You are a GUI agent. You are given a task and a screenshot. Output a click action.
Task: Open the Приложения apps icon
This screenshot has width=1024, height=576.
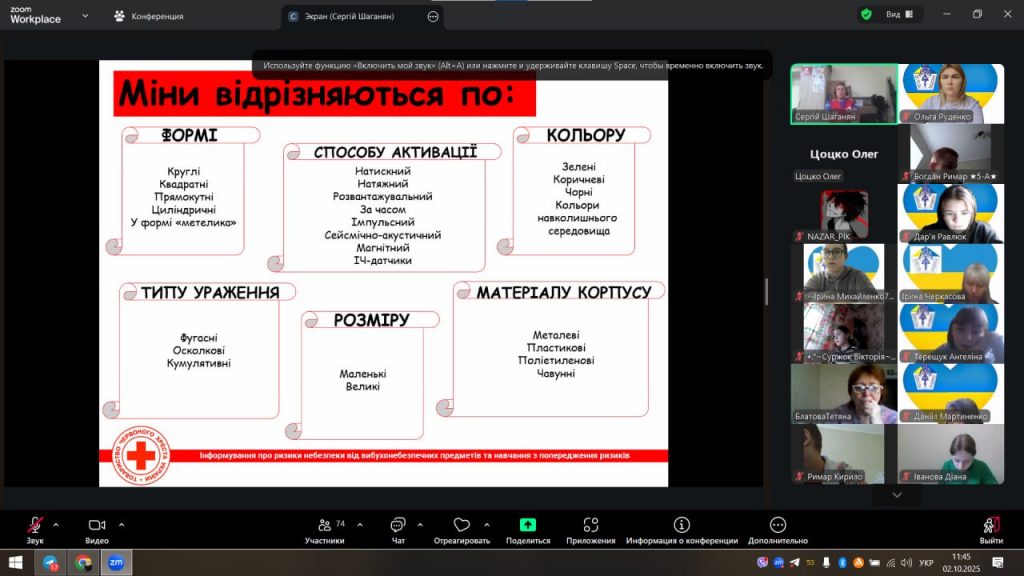[590, 526]
